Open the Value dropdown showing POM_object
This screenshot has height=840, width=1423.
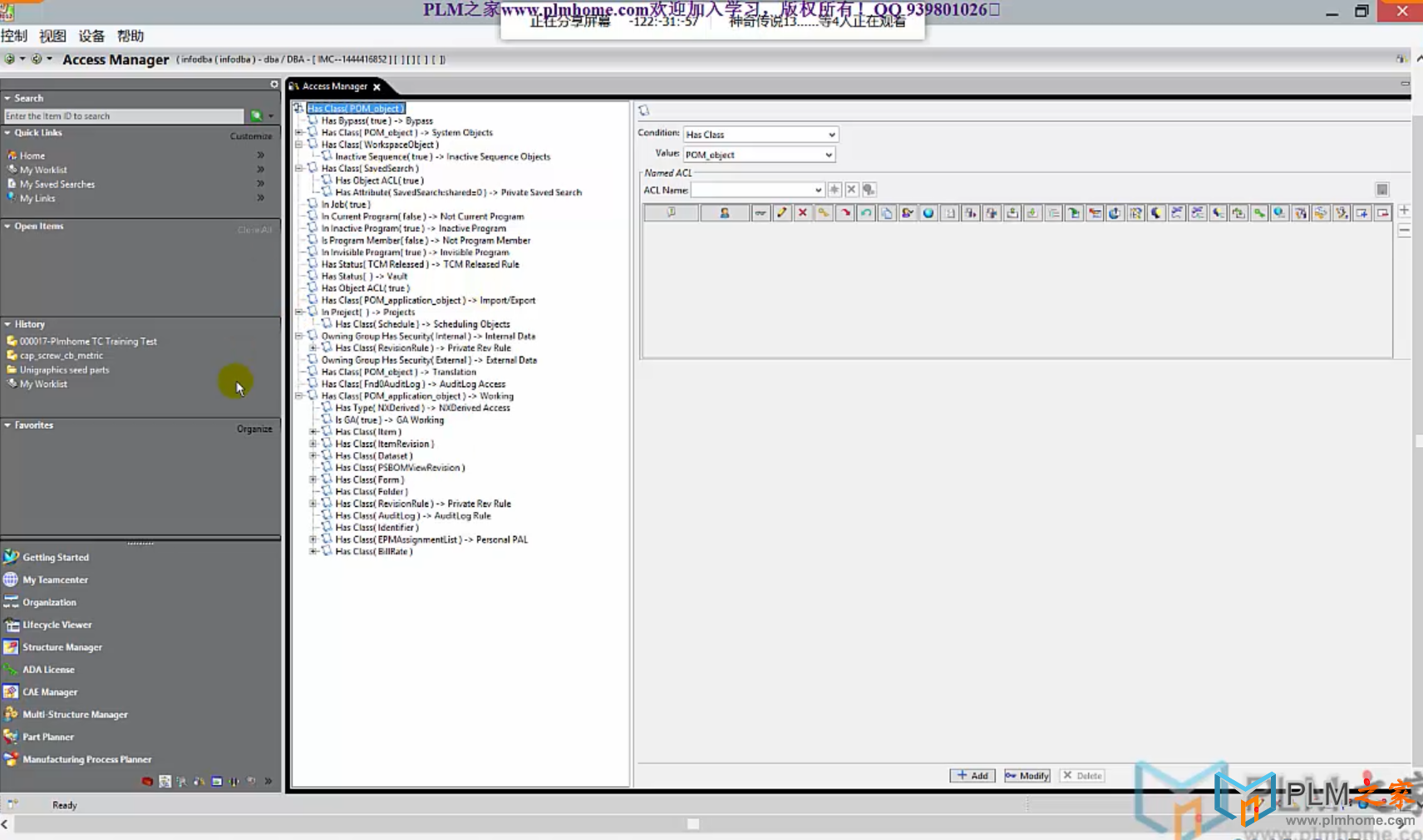(828, 155)
